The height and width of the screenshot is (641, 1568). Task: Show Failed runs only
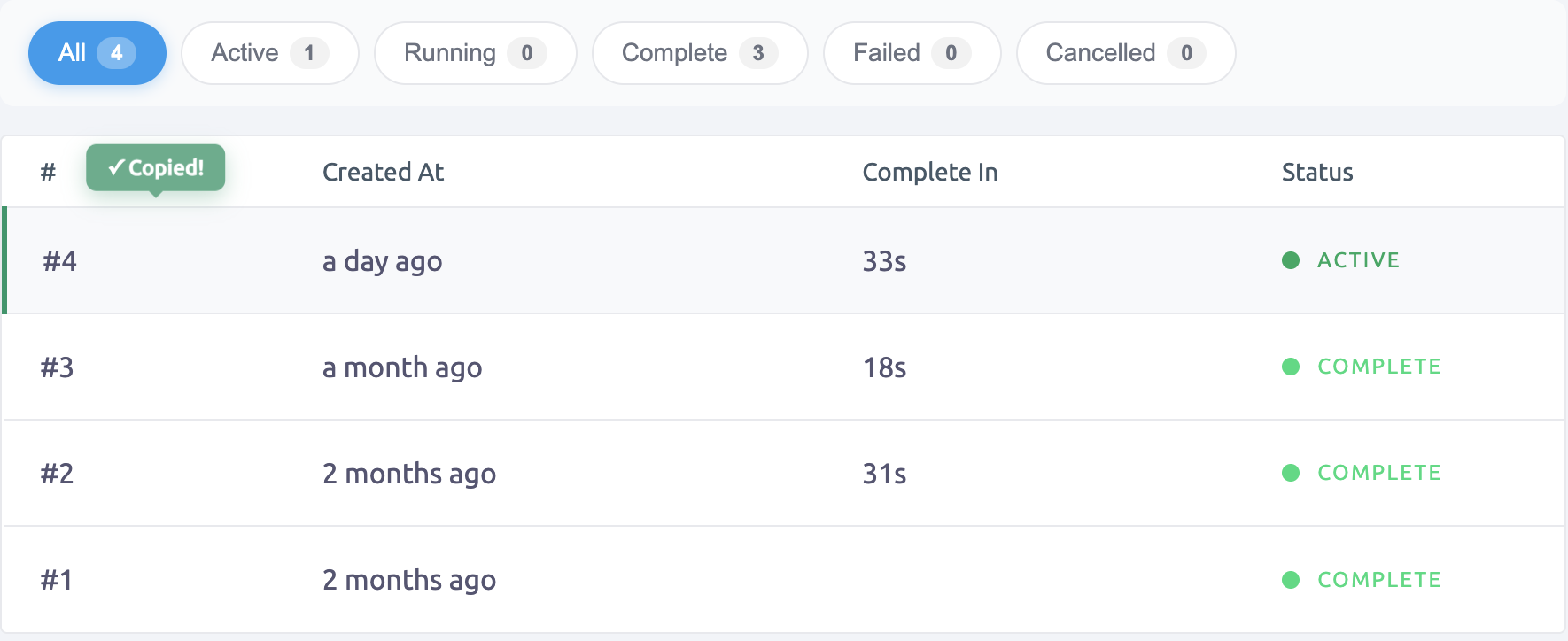tap(912, 53)
